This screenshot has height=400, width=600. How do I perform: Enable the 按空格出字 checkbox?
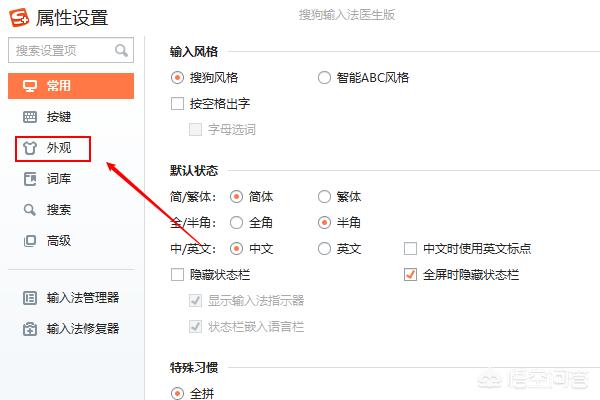click(178, 103)
